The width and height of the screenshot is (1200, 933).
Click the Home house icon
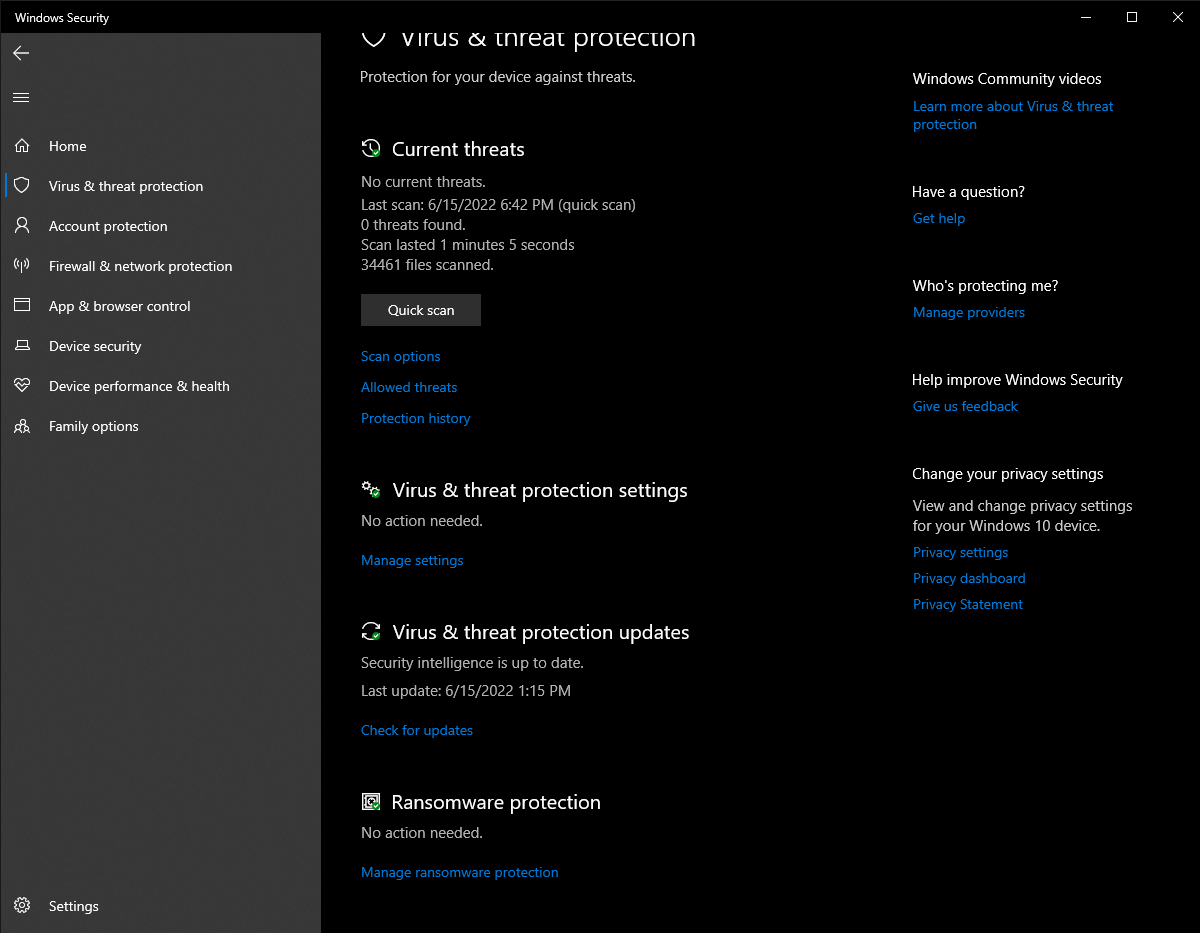click(22, 146)
